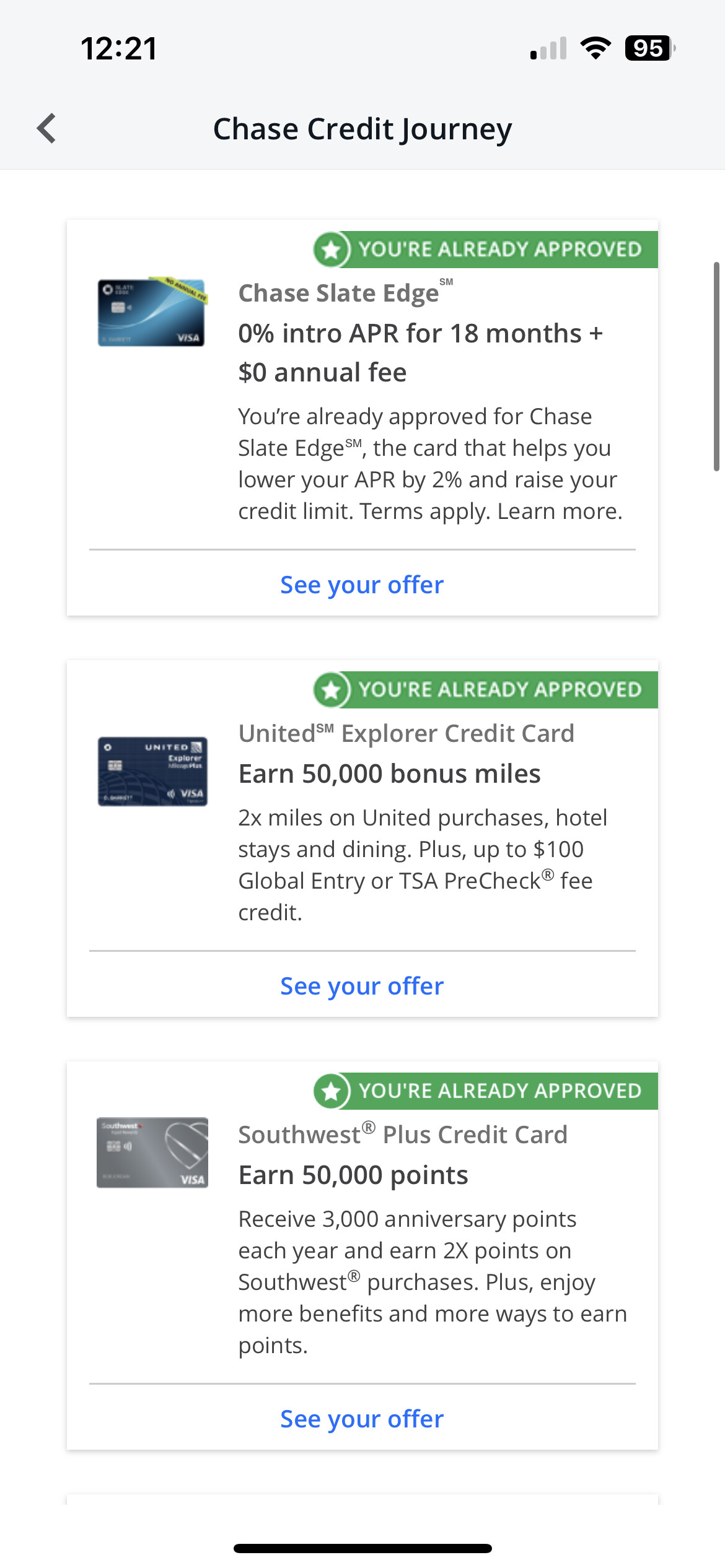
Task: Tap star icon on United Explorer approved badge
Action: click(x=332, y=690)
